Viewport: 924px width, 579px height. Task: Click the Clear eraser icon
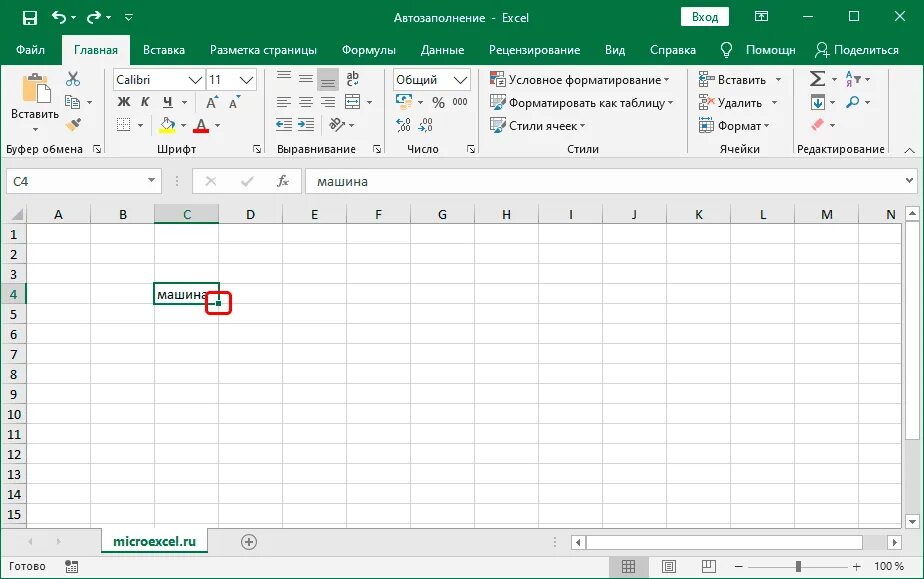click(x=817, y=125)
